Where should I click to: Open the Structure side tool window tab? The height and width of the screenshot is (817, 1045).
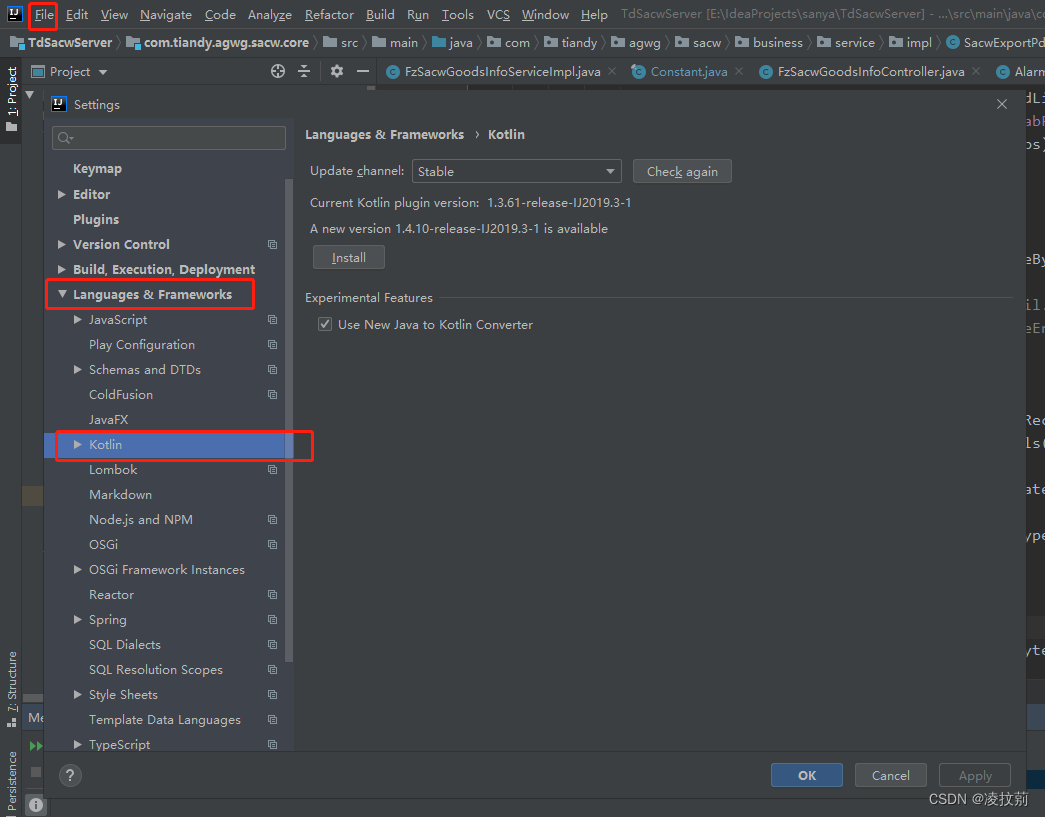(x=11, y=688)
